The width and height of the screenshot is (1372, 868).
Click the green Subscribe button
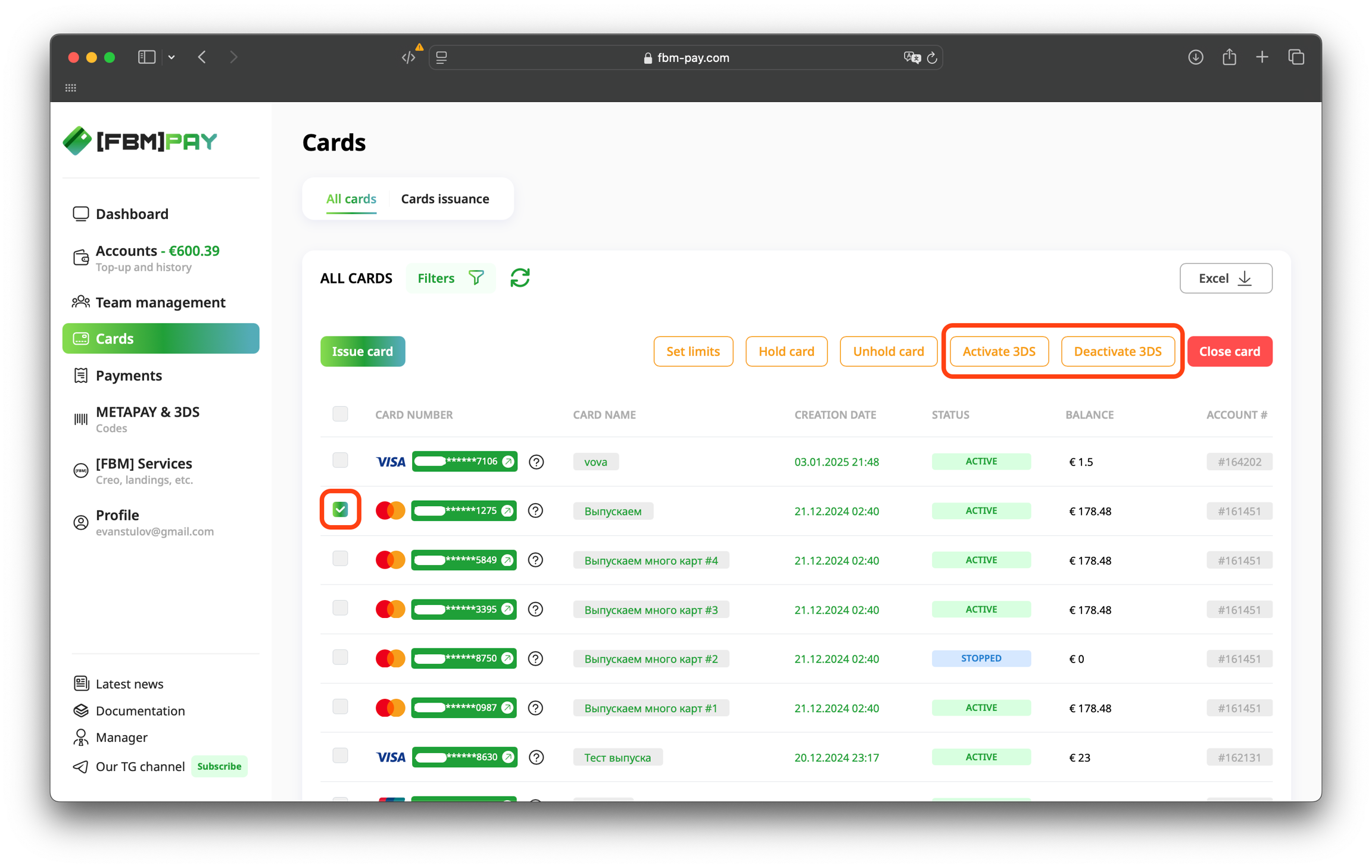219,766
